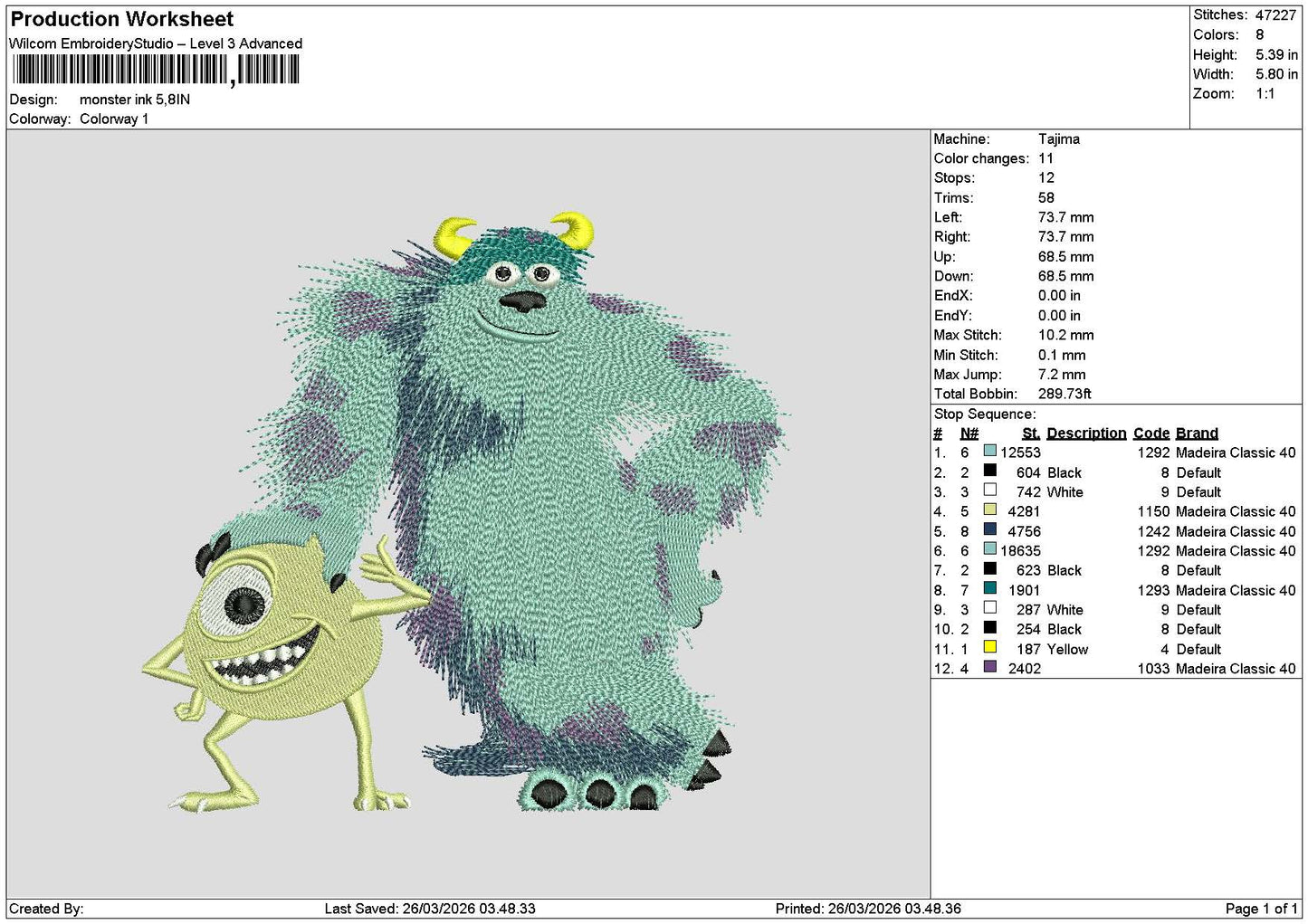Click the Stops value '12'
This screenshot has height=924, width=1308.
pos(1046,178)
